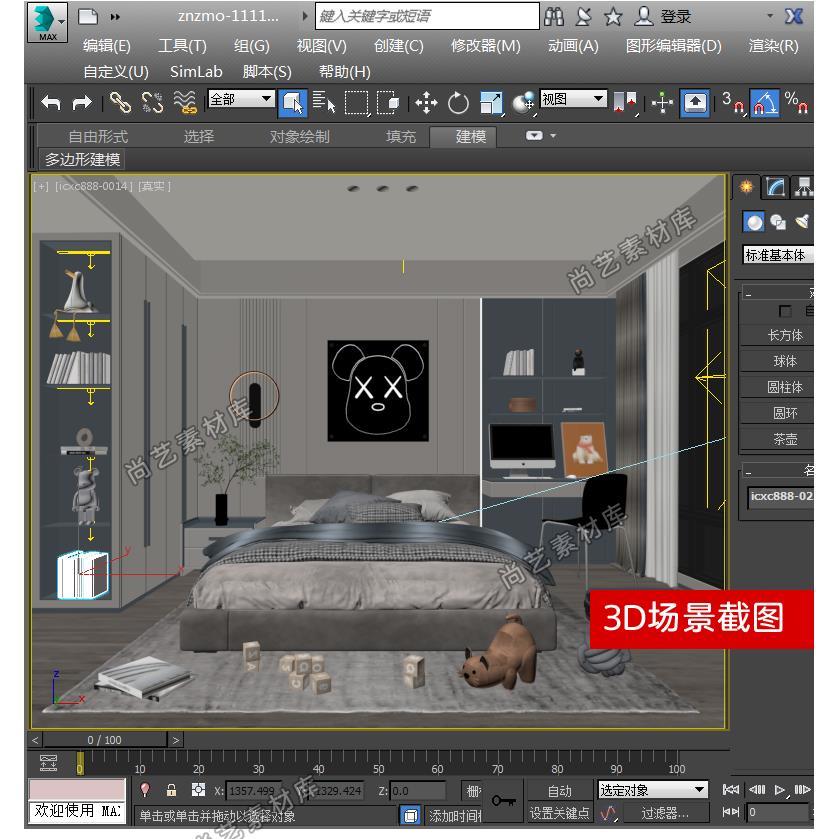This screenshot has width=839, height=839.
Task: Toggle 3D Snaps
Action: click(x=732, y=102)
